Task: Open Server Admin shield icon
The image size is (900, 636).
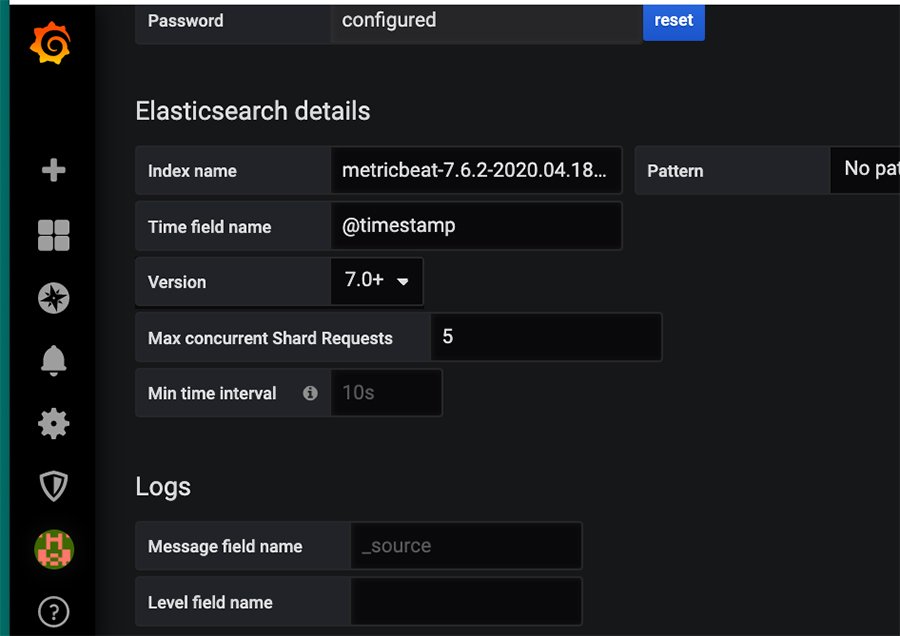Action: click(52, 486)
